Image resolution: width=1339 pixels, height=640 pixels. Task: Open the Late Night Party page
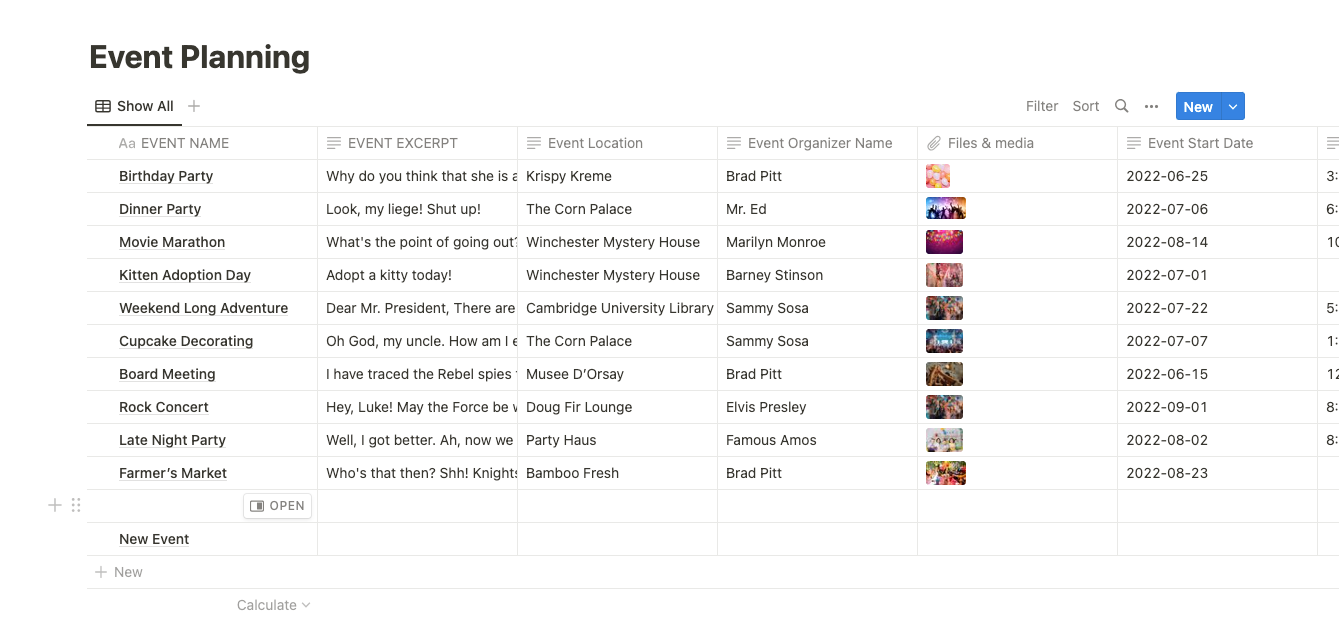click(x=172, y=440)
